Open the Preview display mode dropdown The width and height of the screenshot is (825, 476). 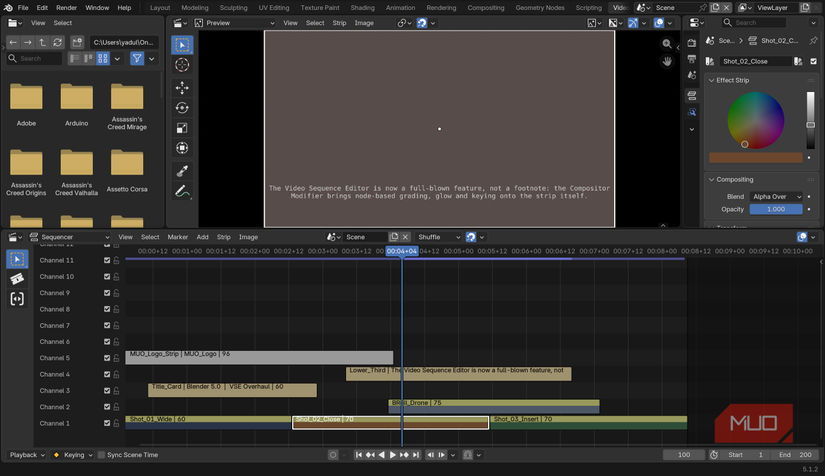(235, 23)
